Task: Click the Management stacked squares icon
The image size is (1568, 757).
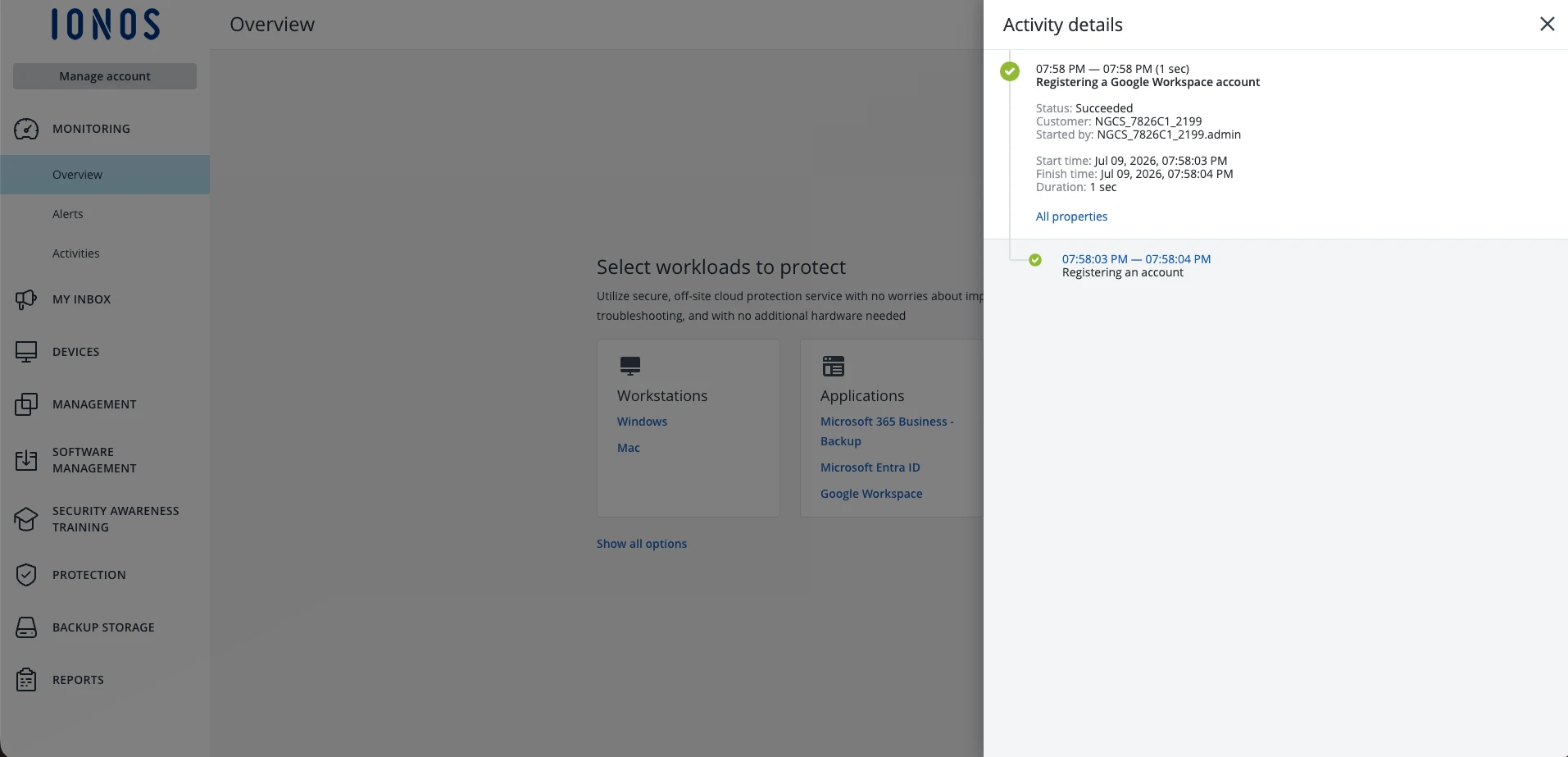Action: coord(26,404)
